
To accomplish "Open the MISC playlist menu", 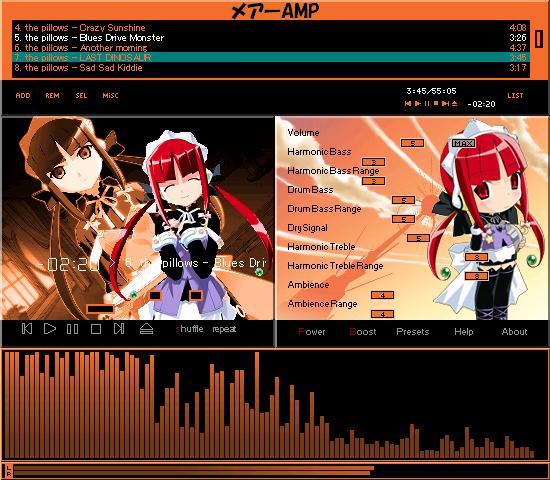I will pos(110,95).
